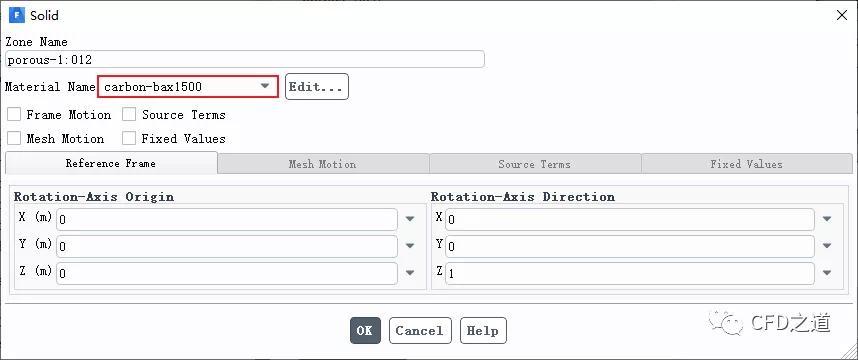Enable the Mesh Motion checkbox
Viewport: 858px width, 360px height.
(14, 138)
